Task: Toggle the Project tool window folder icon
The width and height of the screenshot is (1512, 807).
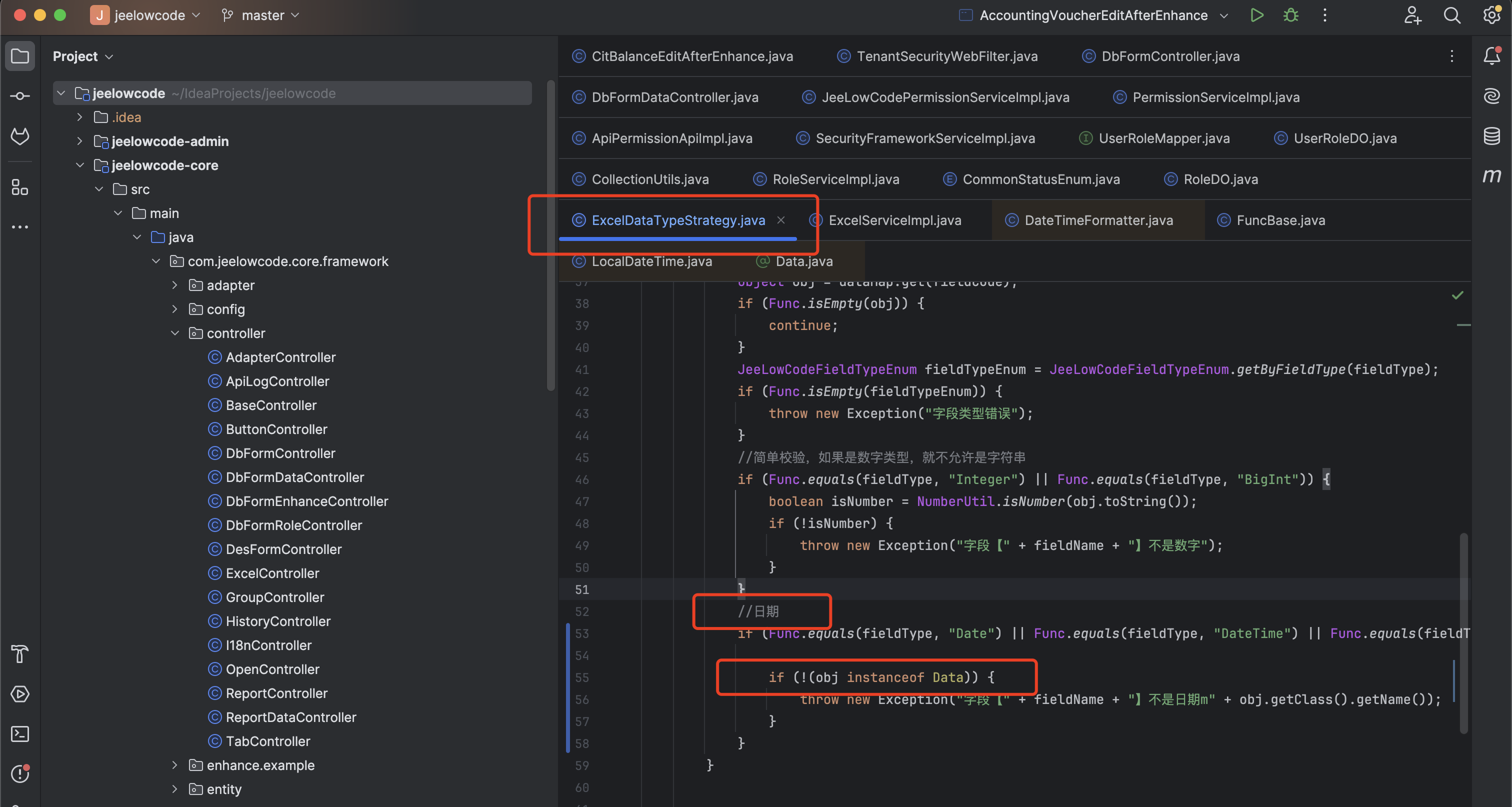Action: click(20, 56)
